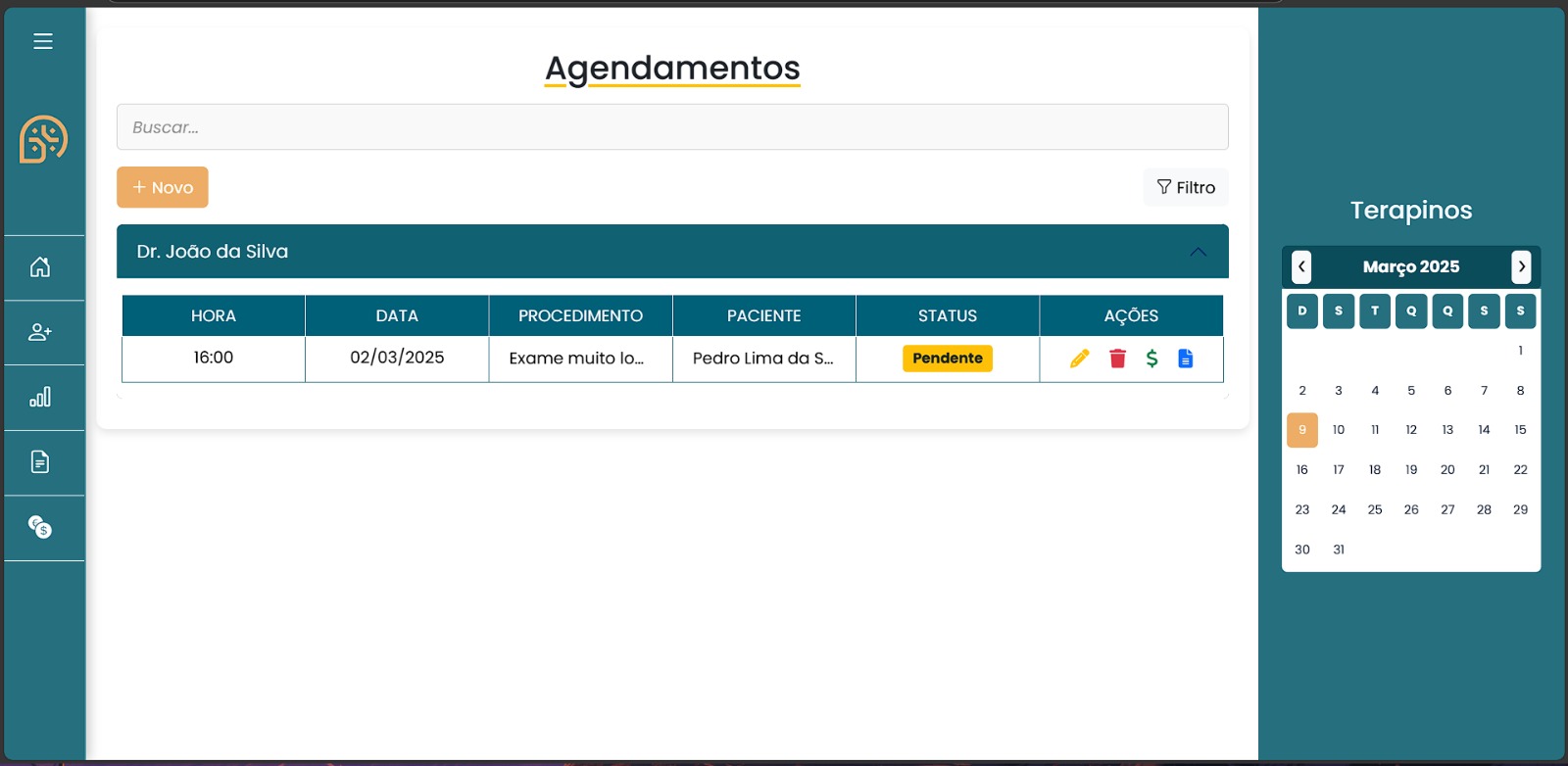Select day 5 in calendar
Viewport: 1568px width, 766px height.
click(x=1411, y=390)
